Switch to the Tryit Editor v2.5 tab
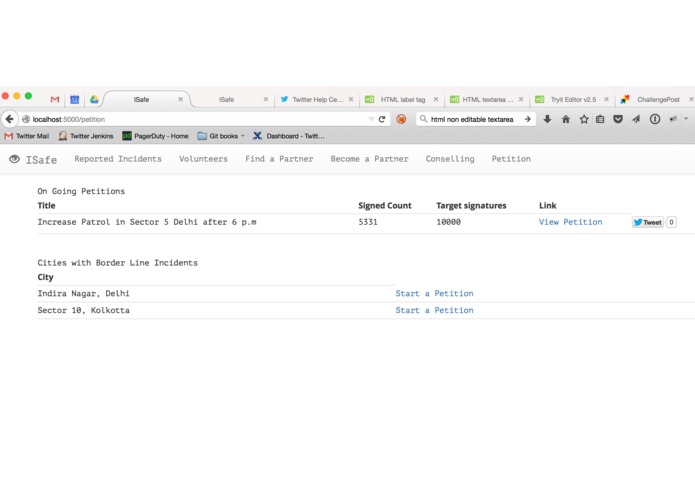 click(573, 100)
